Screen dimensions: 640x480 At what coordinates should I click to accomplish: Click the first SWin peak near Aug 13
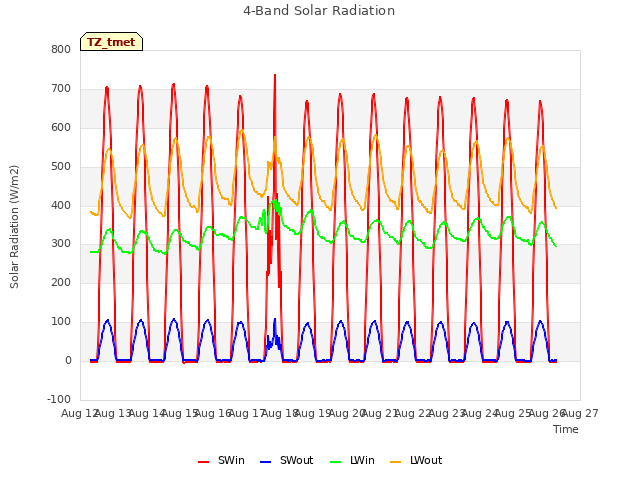coord(107,87)
